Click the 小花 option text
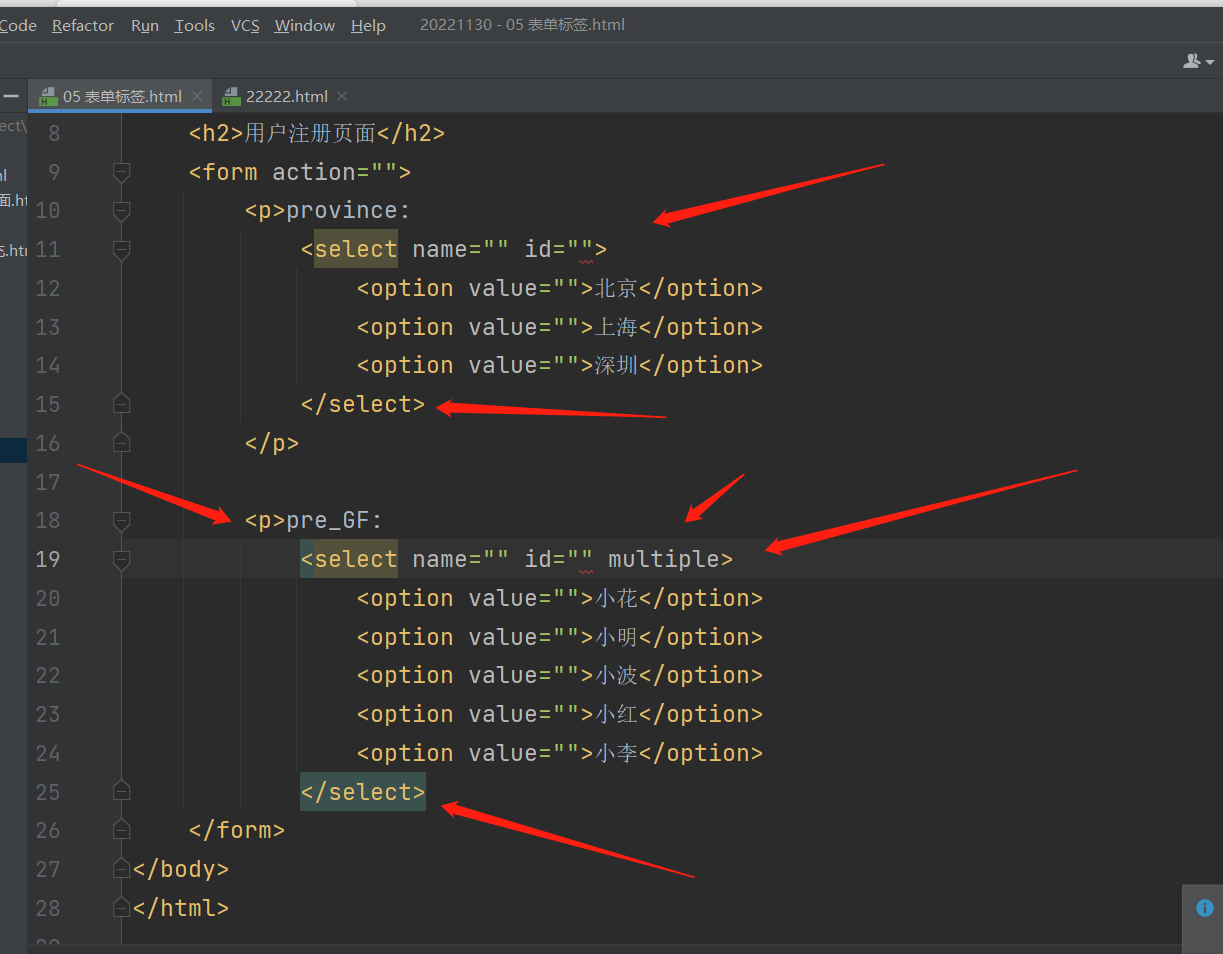This screenshot has width=1223, height=954. tap(616, 598)
